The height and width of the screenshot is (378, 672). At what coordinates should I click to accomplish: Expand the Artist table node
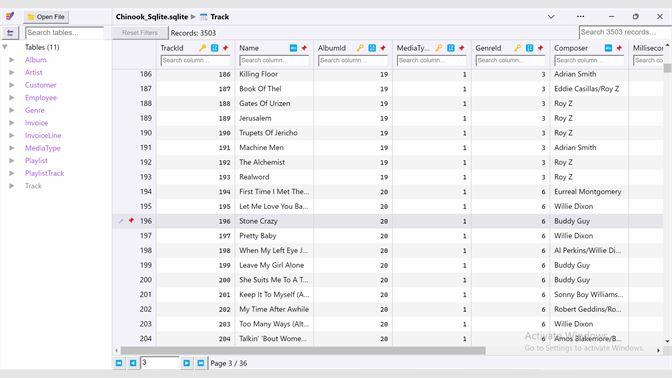pos(12,72)
